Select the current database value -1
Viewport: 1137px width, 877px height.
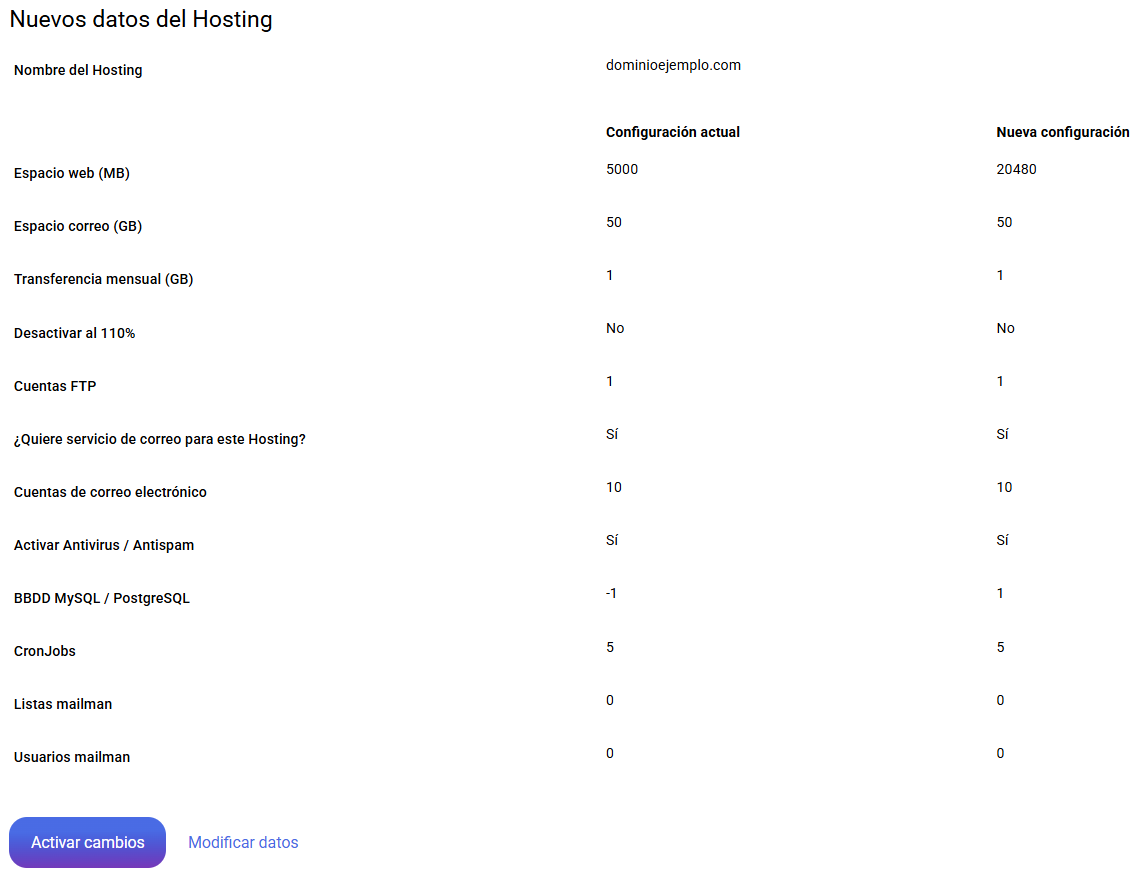click(611, 593)
